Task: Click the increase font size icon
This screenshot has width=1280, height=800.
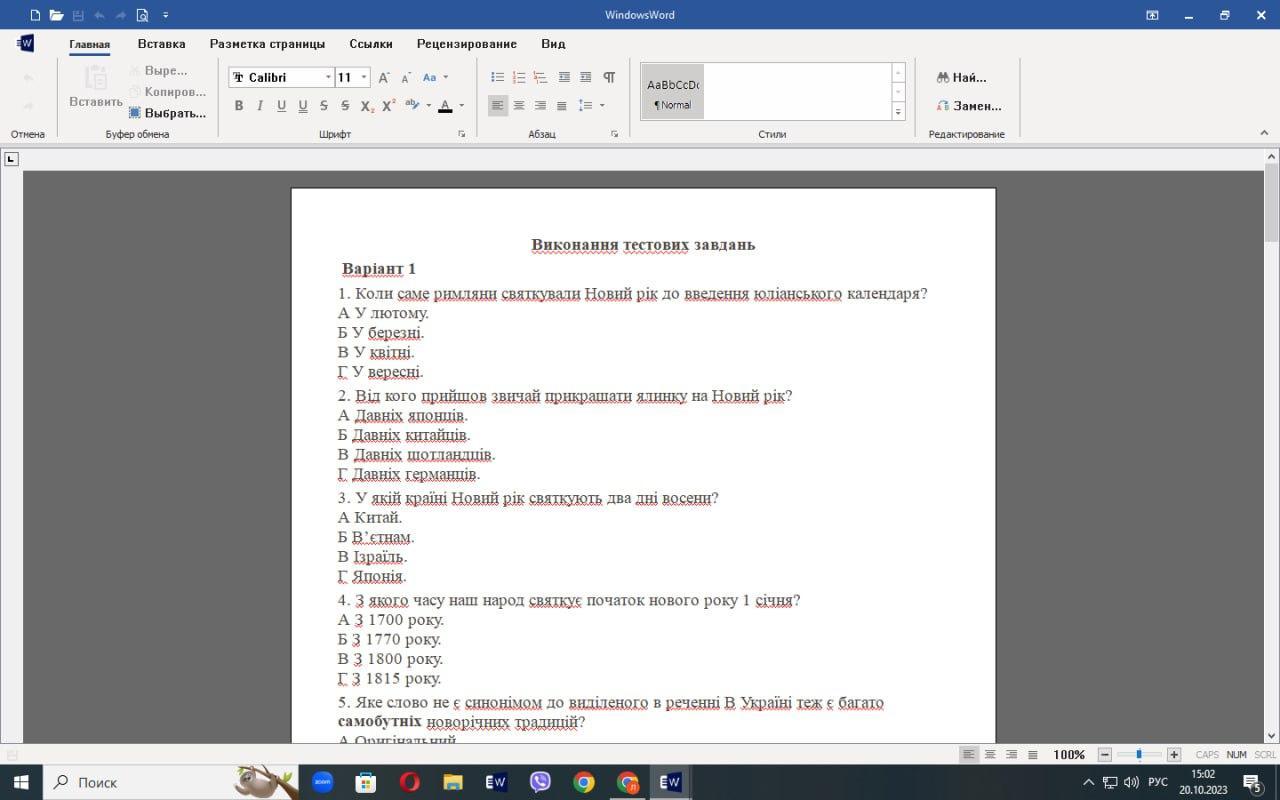Action: (385, 78)
